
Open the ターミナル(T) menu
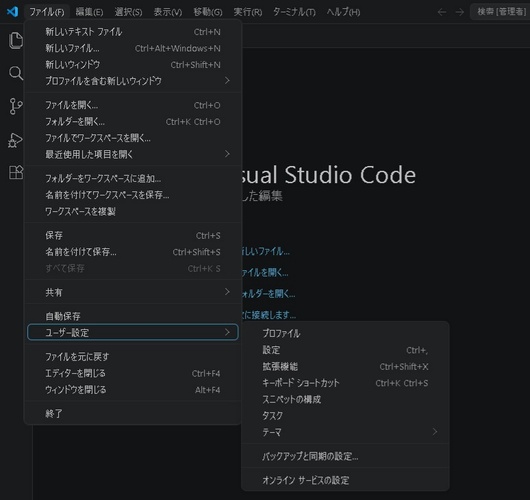(294, 12)
